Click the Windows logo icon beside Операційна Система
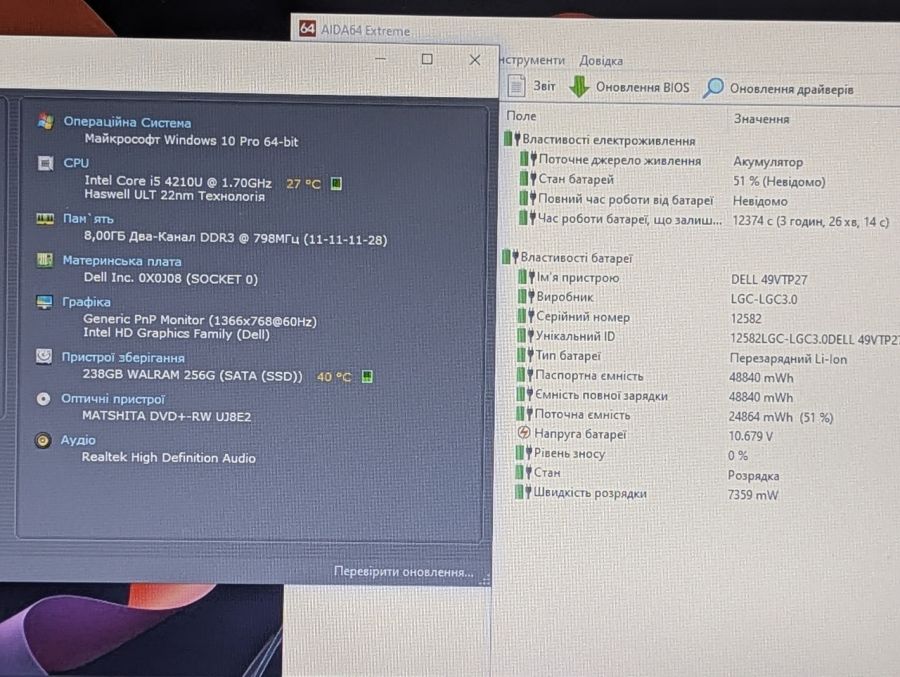The image size is (900, 677). click(45, 122)
